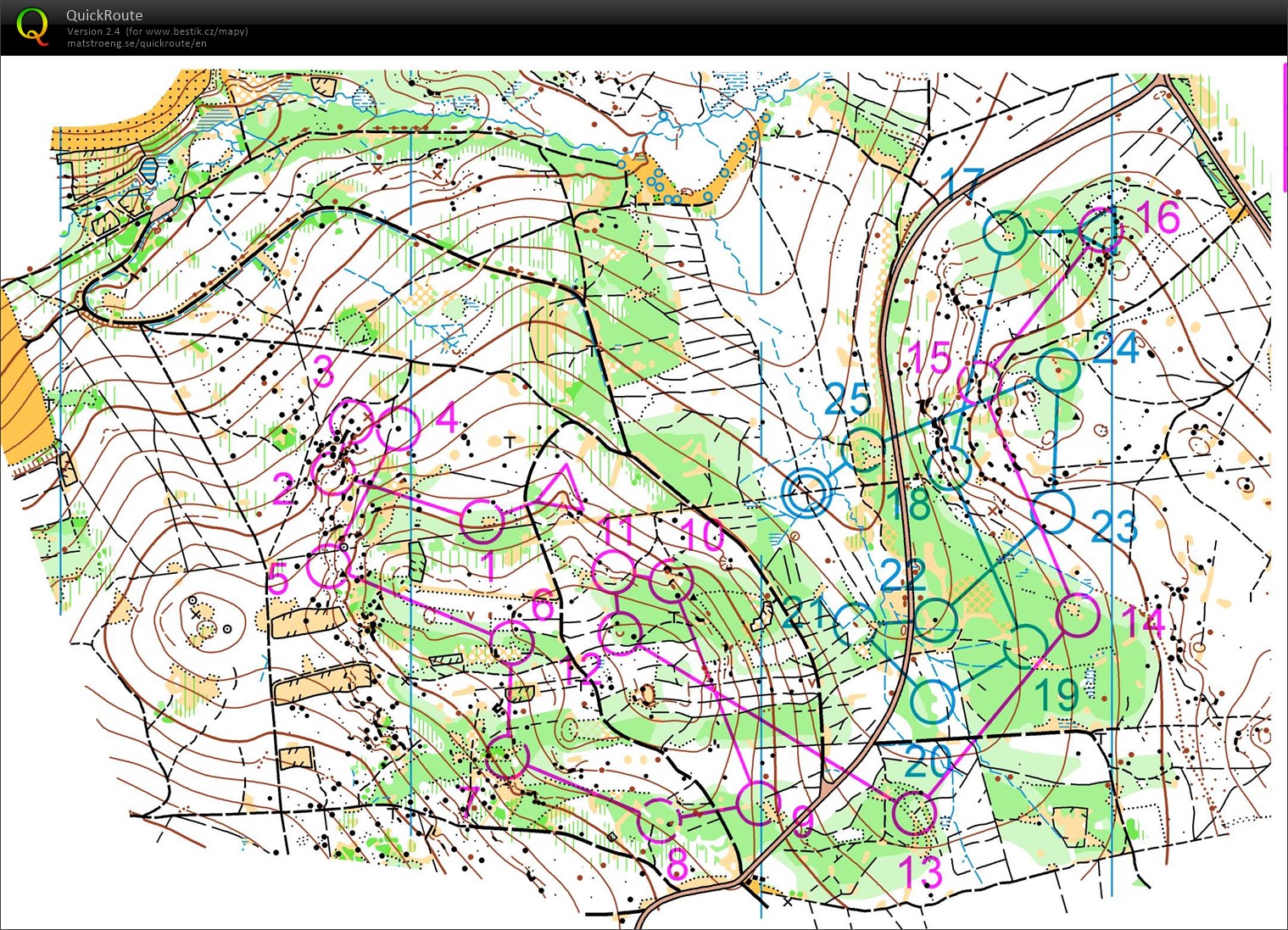Click the QuickRoute Q logo icon
The width and height of the screenshot is (1288, 930).
(32, 26)
